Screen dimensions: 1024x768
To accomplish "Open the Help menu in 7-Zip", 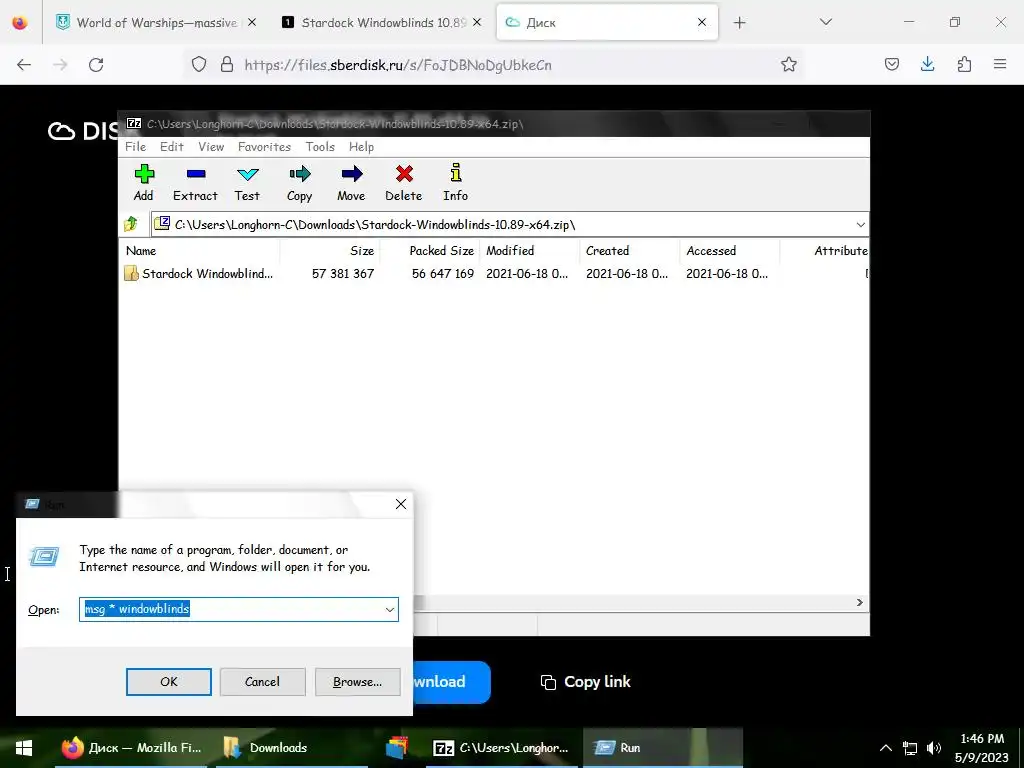I will 361,147.
